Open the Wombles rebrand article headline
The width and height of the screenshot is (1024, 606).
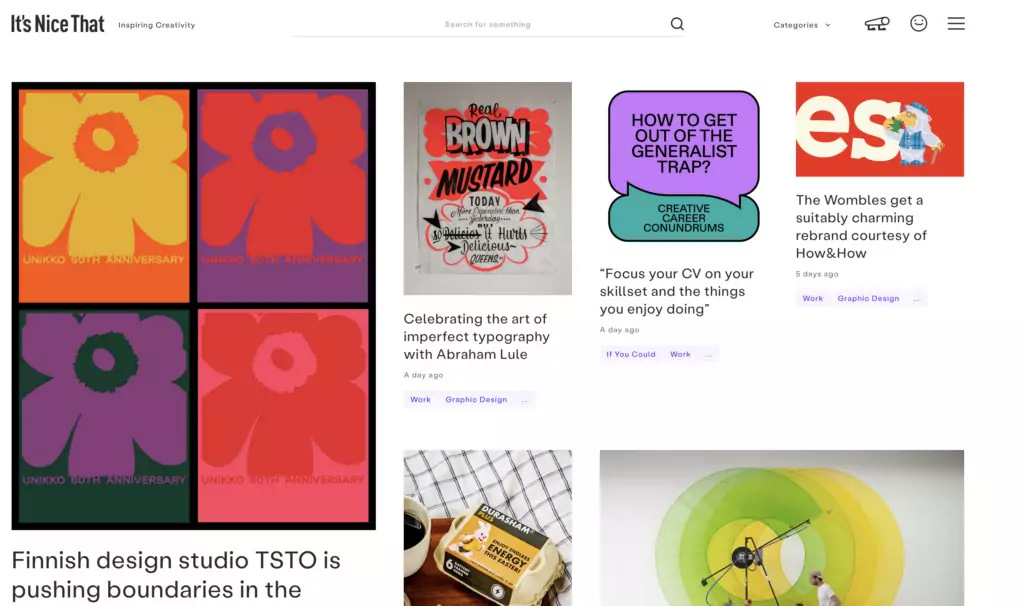pos(861,227)
